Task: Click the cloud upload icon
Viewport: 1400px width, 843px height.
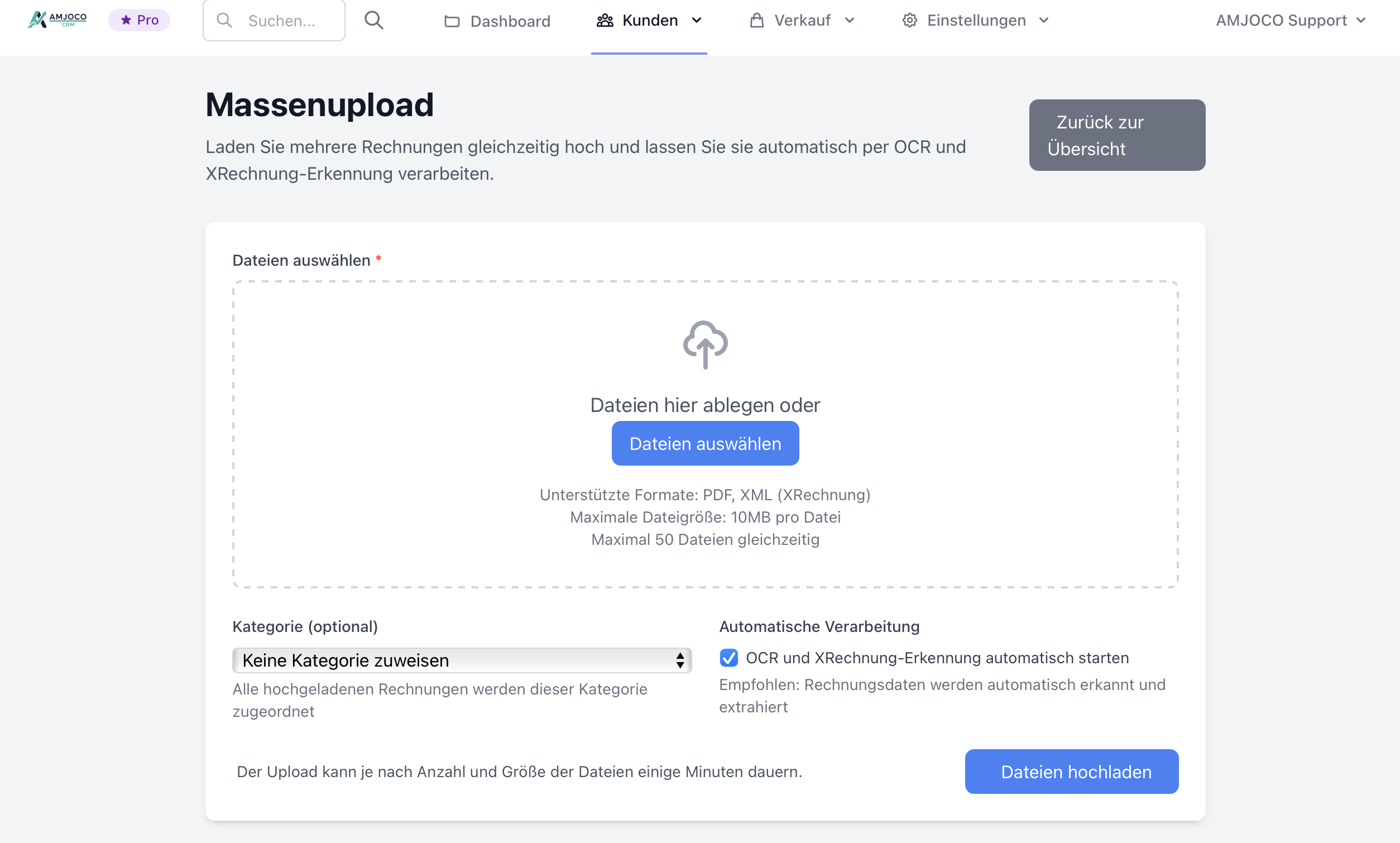Action: pyautogui.click(x=706, y=344)
